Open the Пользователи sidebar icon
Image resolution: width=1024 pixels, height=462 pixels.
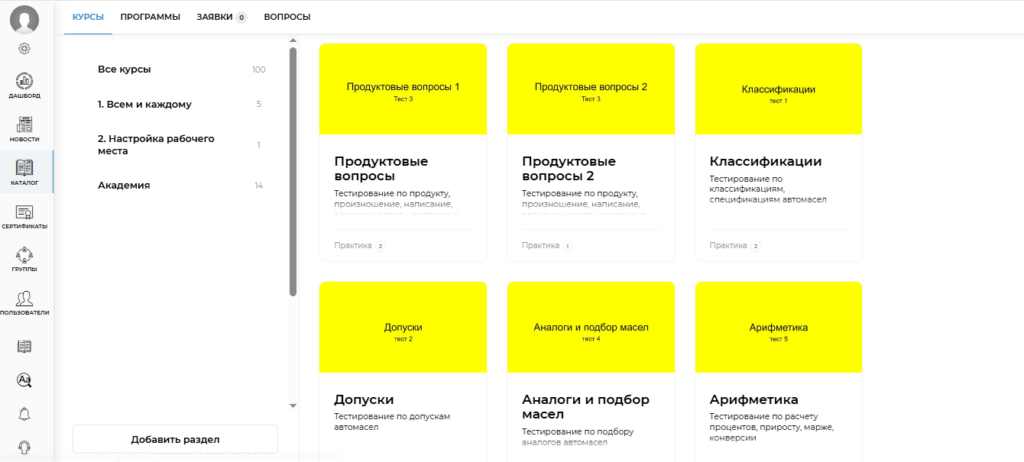pyautogui.click(x=24, y=299)
